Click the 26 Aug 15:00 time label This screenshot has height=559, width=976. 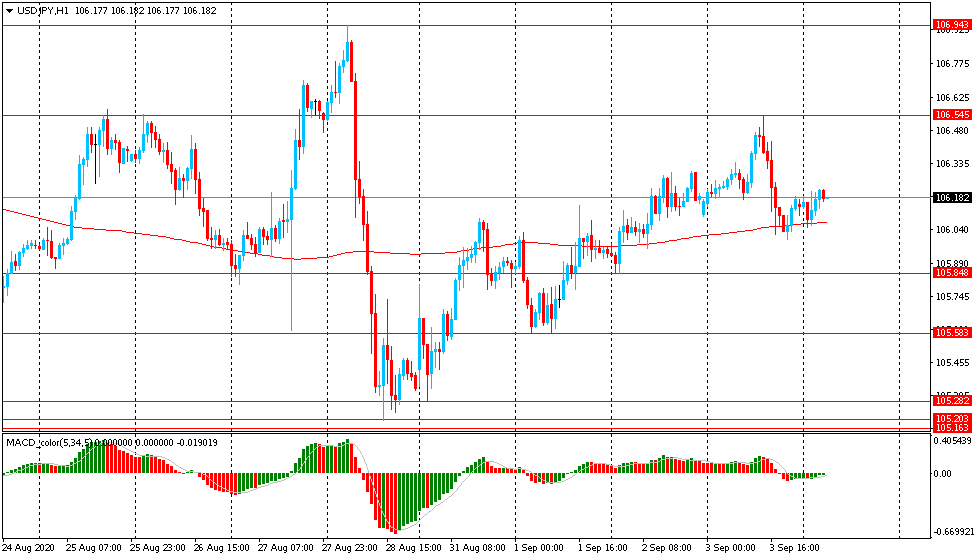point(222,548)
